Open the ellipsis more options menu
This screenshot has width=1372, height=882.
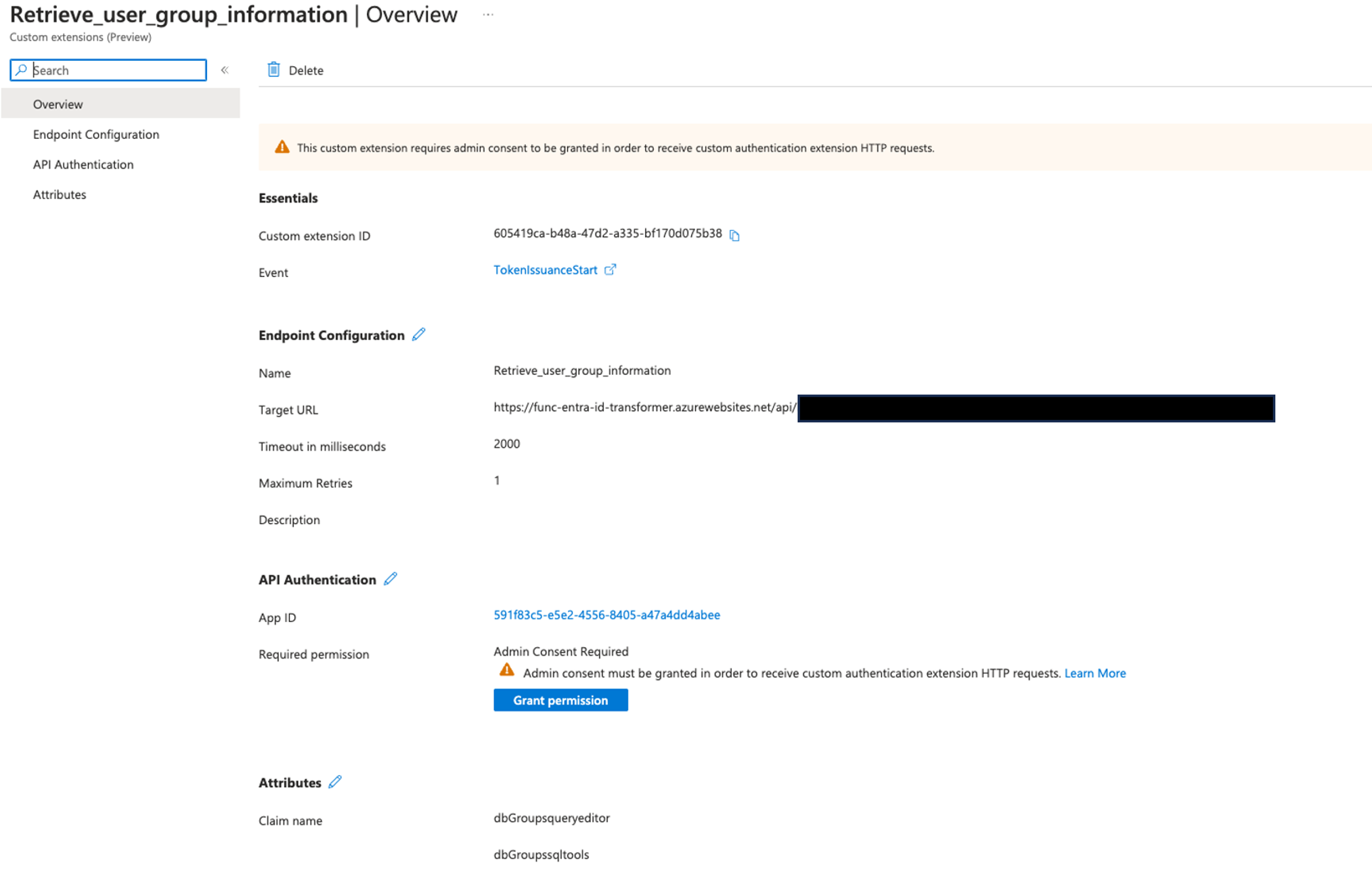coord(487,14)
